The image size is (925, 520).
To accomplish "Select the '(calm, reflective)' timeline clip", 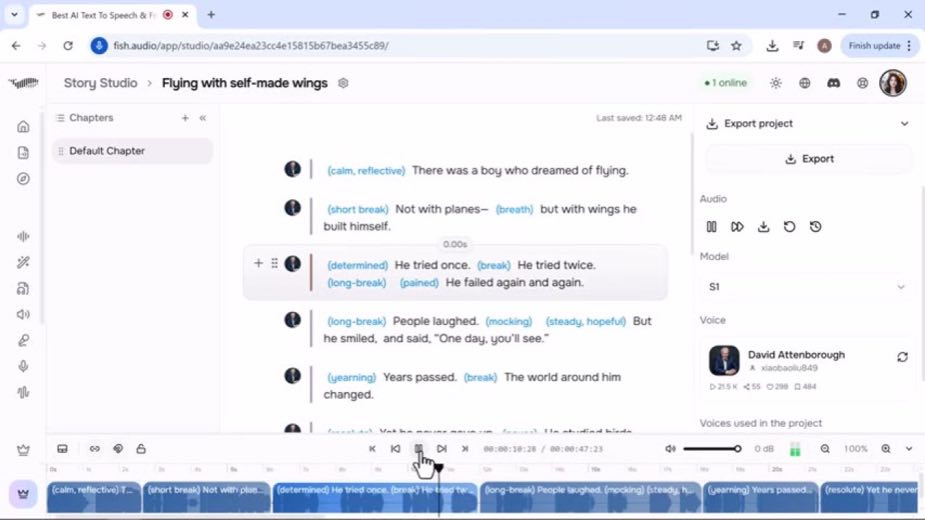I will click(x=94, y=497).
